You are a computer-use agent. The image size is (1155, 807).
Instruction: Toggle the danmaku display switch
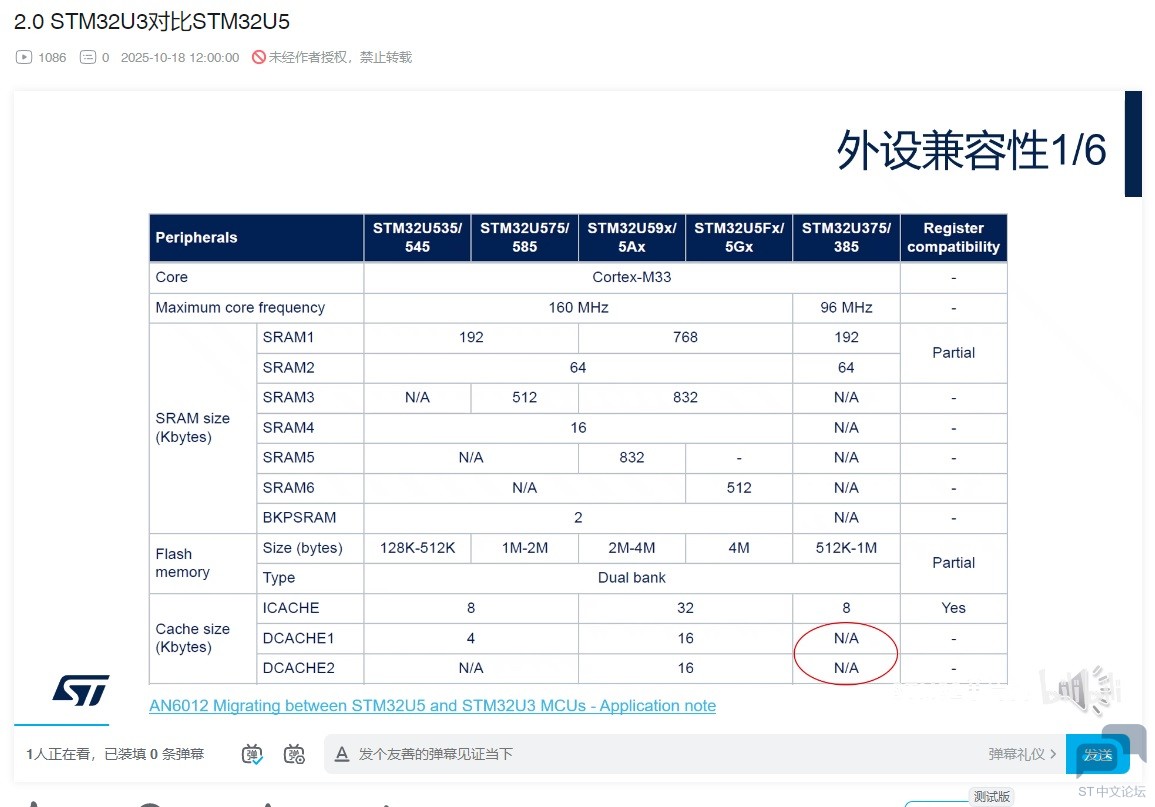pyautogui.click(x=253, y=754)
